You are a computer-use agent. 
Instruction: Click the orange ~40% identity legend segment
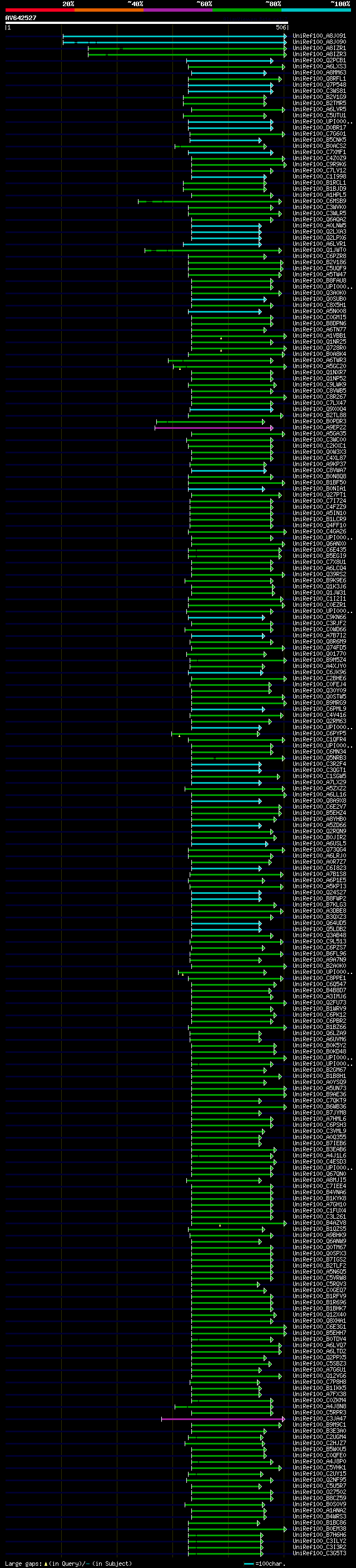109,10
